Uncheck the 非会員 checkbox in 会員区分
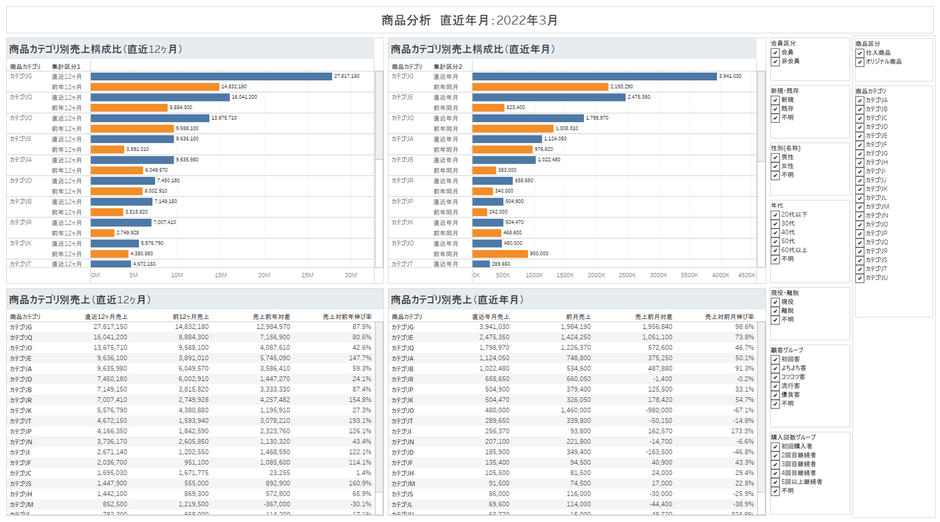This screenshot has width=940, height=522. [x=775, y=61]
